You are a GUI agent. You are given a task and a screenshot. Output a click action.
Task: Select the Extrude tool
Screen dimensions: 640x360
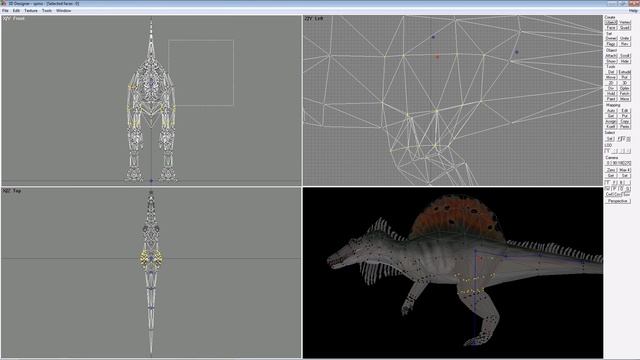point(624,72)
